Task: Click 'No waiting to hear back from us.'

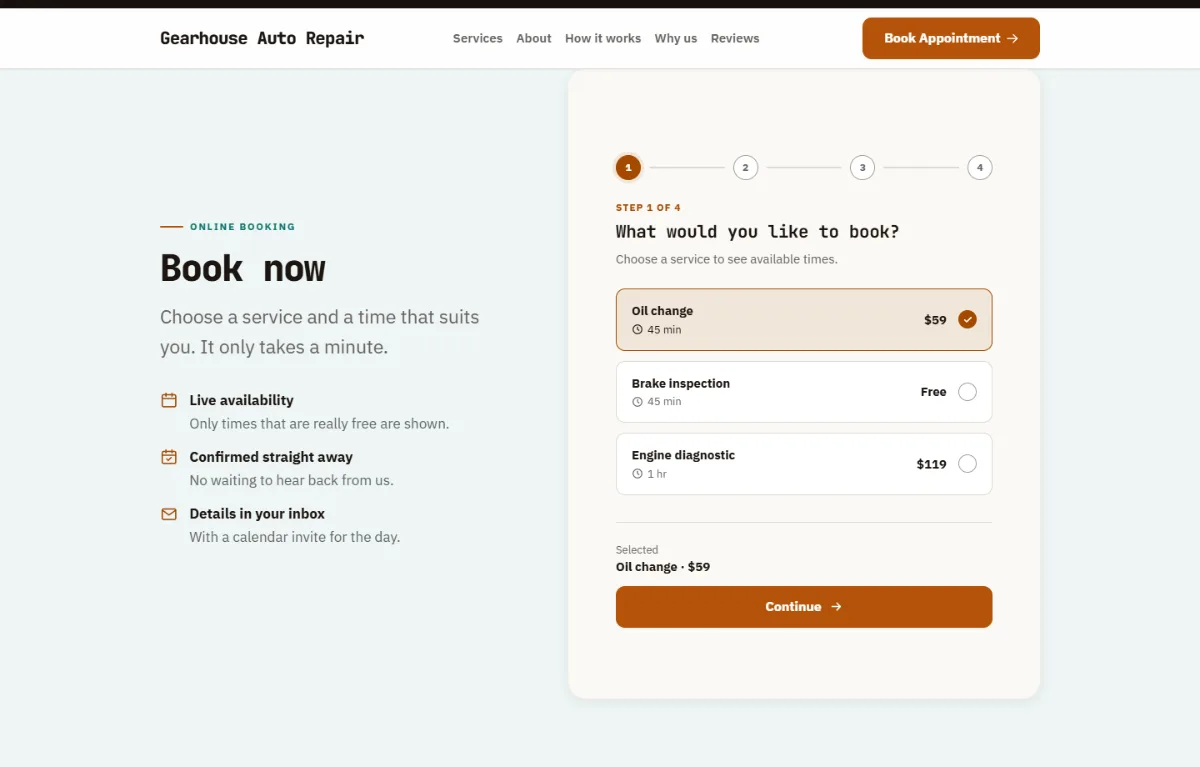Action: pos(292,480)
